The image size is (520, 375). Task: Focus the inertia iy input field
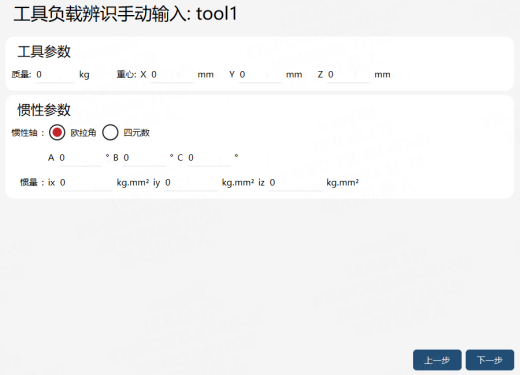(x=191, y=183)
